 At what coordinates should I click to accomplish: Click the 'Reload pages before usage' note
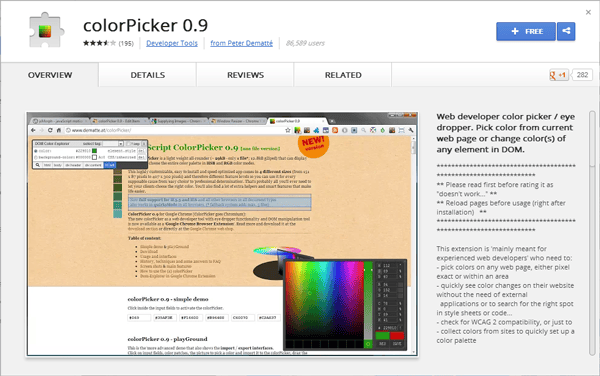point(501,207)
